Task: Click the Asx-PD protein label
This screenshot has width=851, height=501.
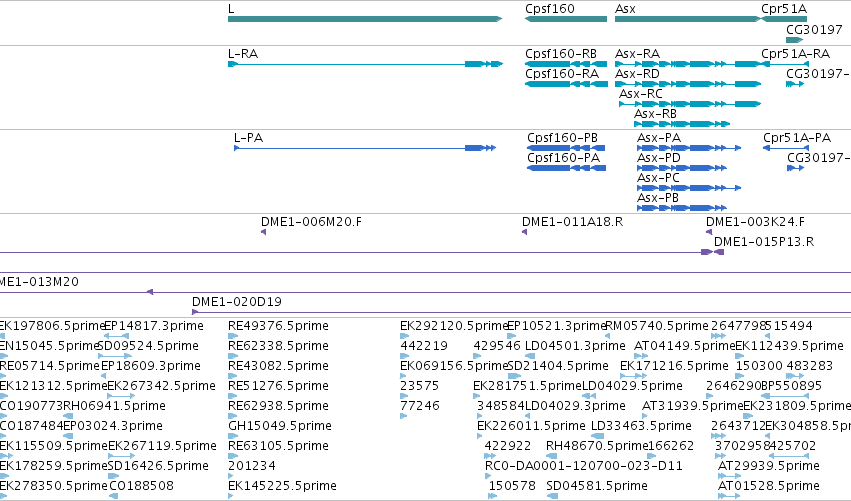Action: [659, 158]
